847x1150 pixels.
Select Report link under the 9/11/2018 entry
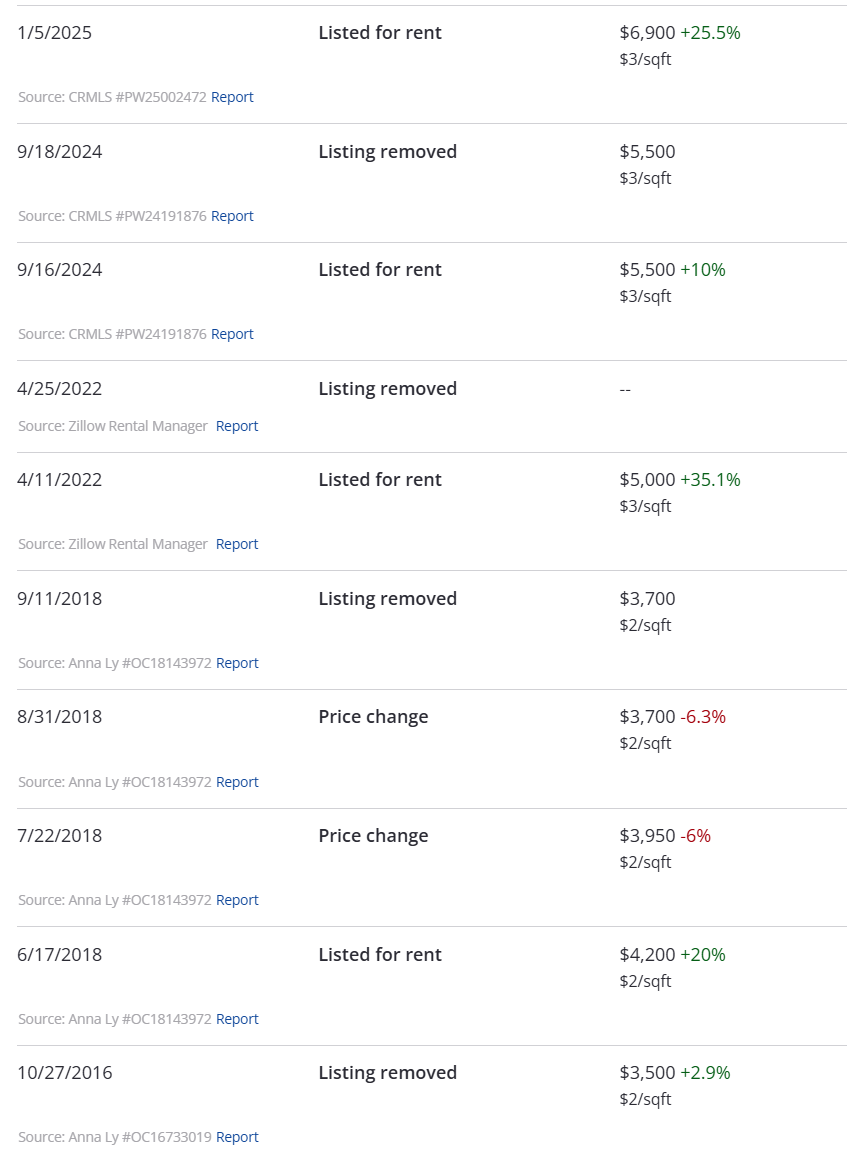pyautogui.click(x=237, y=663)
